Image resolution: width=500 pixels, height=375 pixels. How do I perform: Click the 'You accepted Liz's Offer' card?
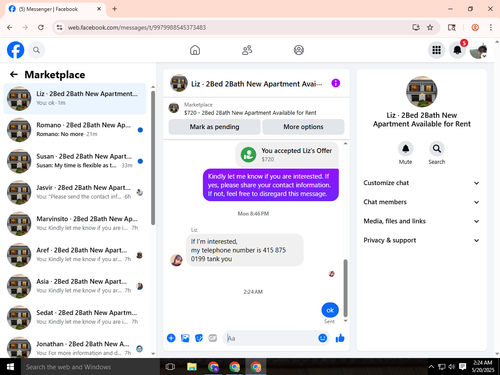pyautogui.click(x=287, y=154)
